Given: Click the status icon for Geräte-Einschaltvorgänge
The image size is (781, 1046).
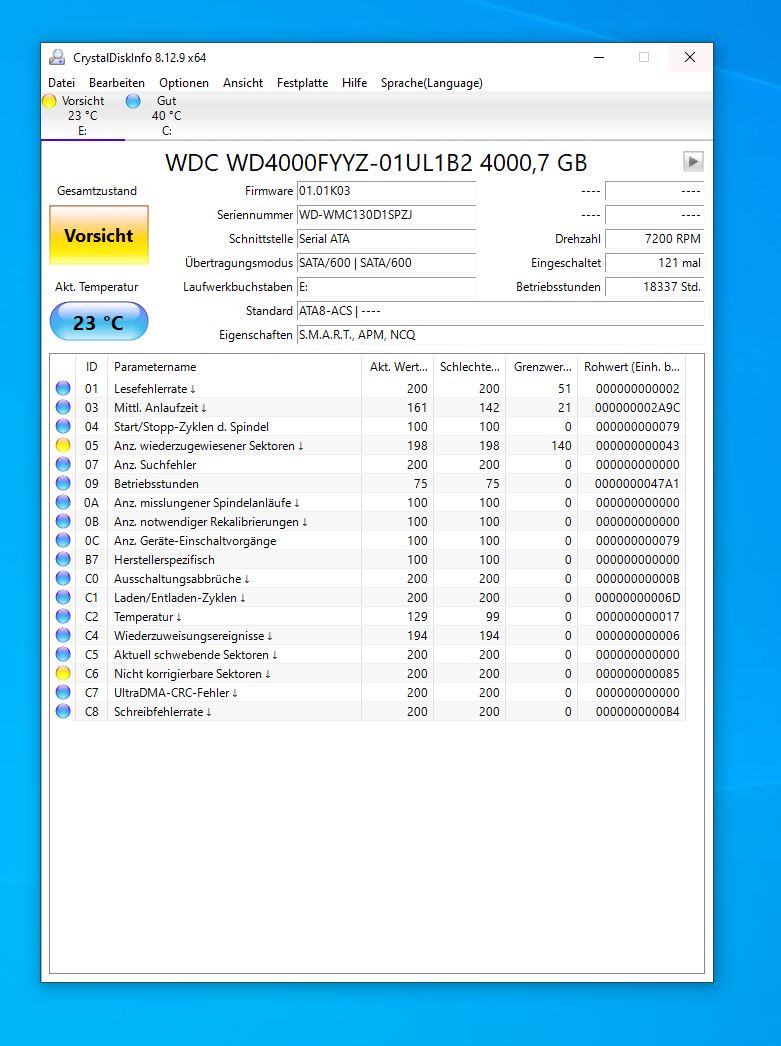Looking at the screenshot, I should (x=63, y=540).
